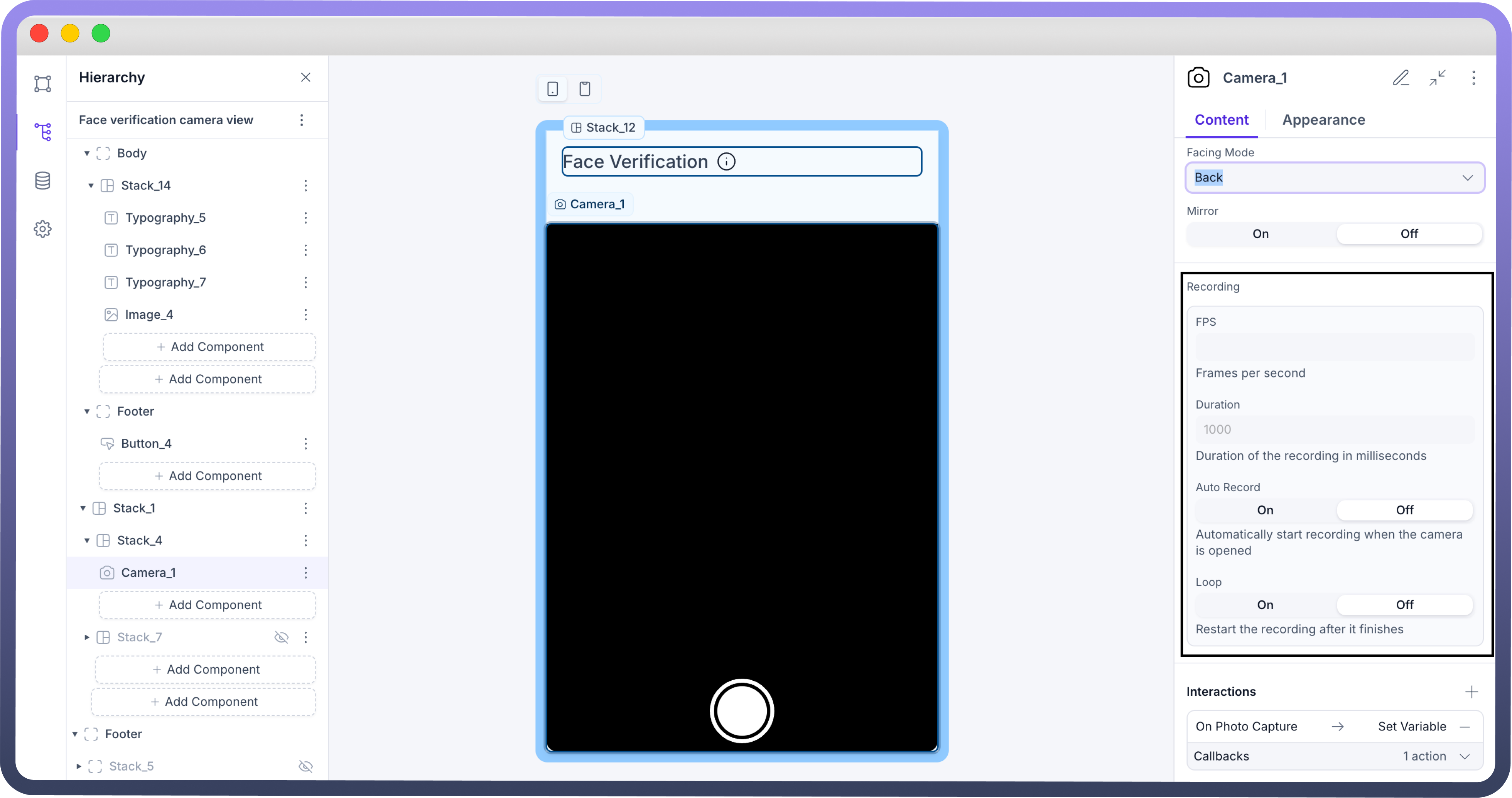Open the settings gear in left sidebar
Viewport: 1512px width, 798px height.
click(x=42, y=229)
